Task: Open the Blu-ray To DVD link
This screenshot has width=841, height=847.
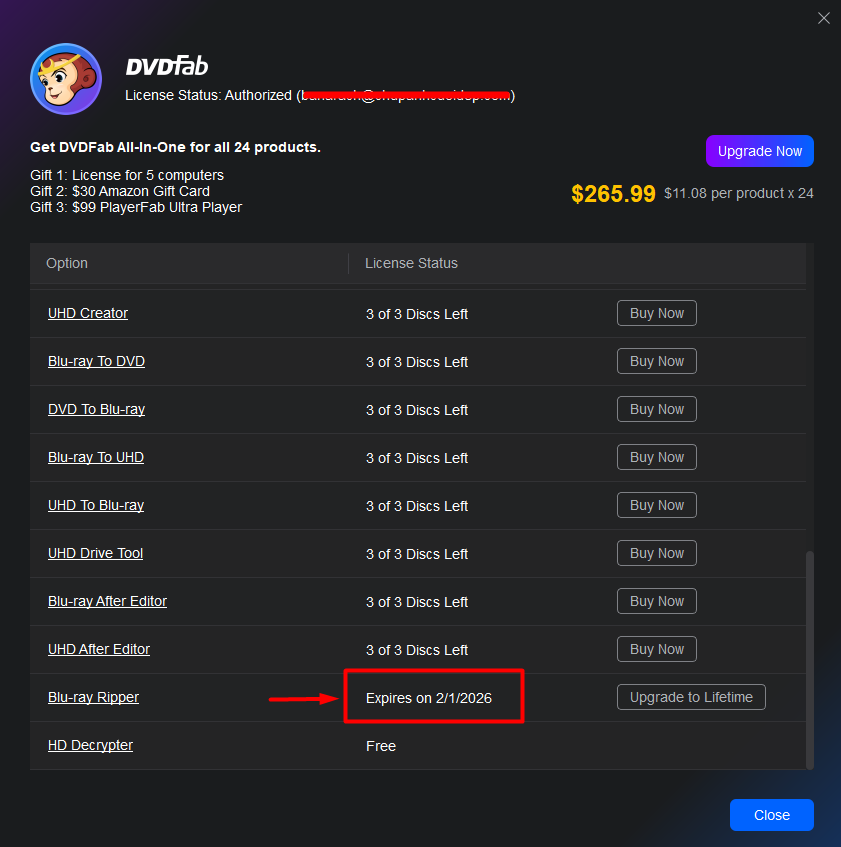Action: pos(96,361)
